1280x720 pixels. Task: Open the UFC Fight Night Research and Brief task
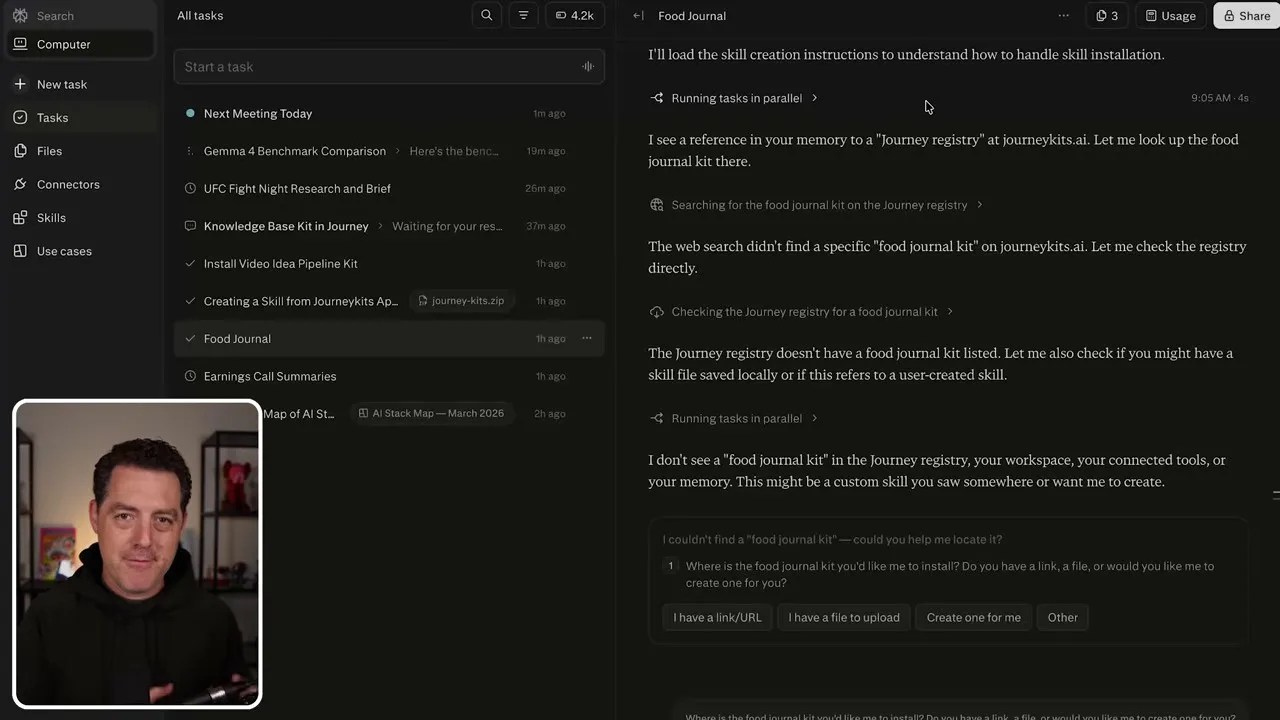coord(389,188)
